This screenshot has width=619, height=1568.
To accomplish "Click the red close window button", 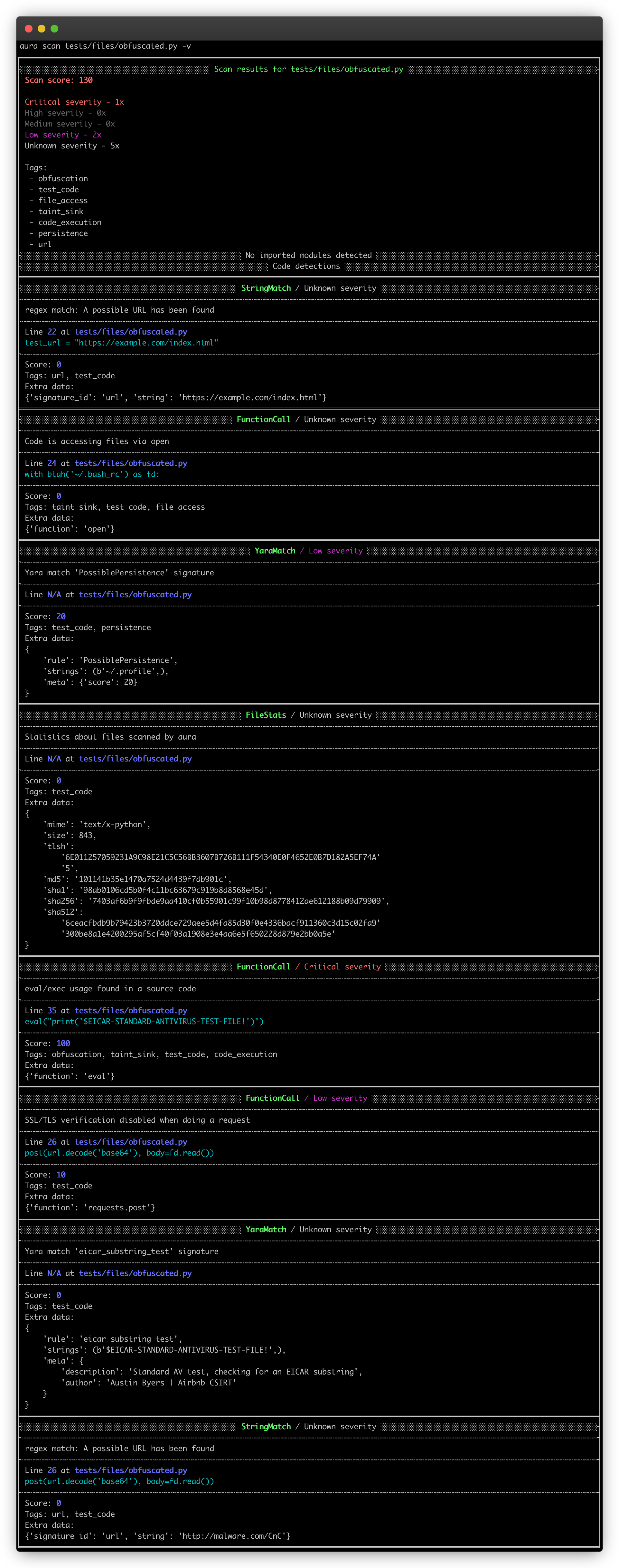I will click(x=28, y=29).
